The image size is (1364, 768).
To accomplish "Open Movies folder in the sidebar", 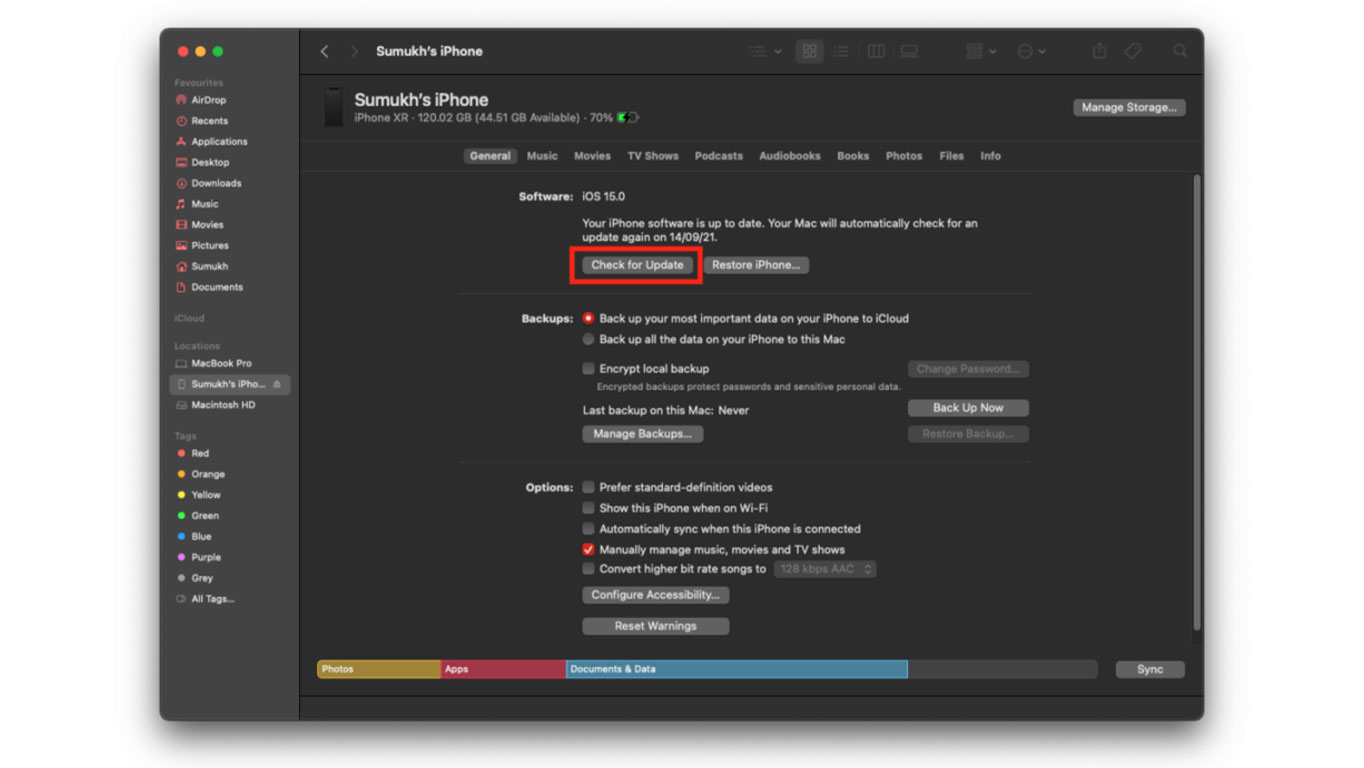I will (207, 225).
